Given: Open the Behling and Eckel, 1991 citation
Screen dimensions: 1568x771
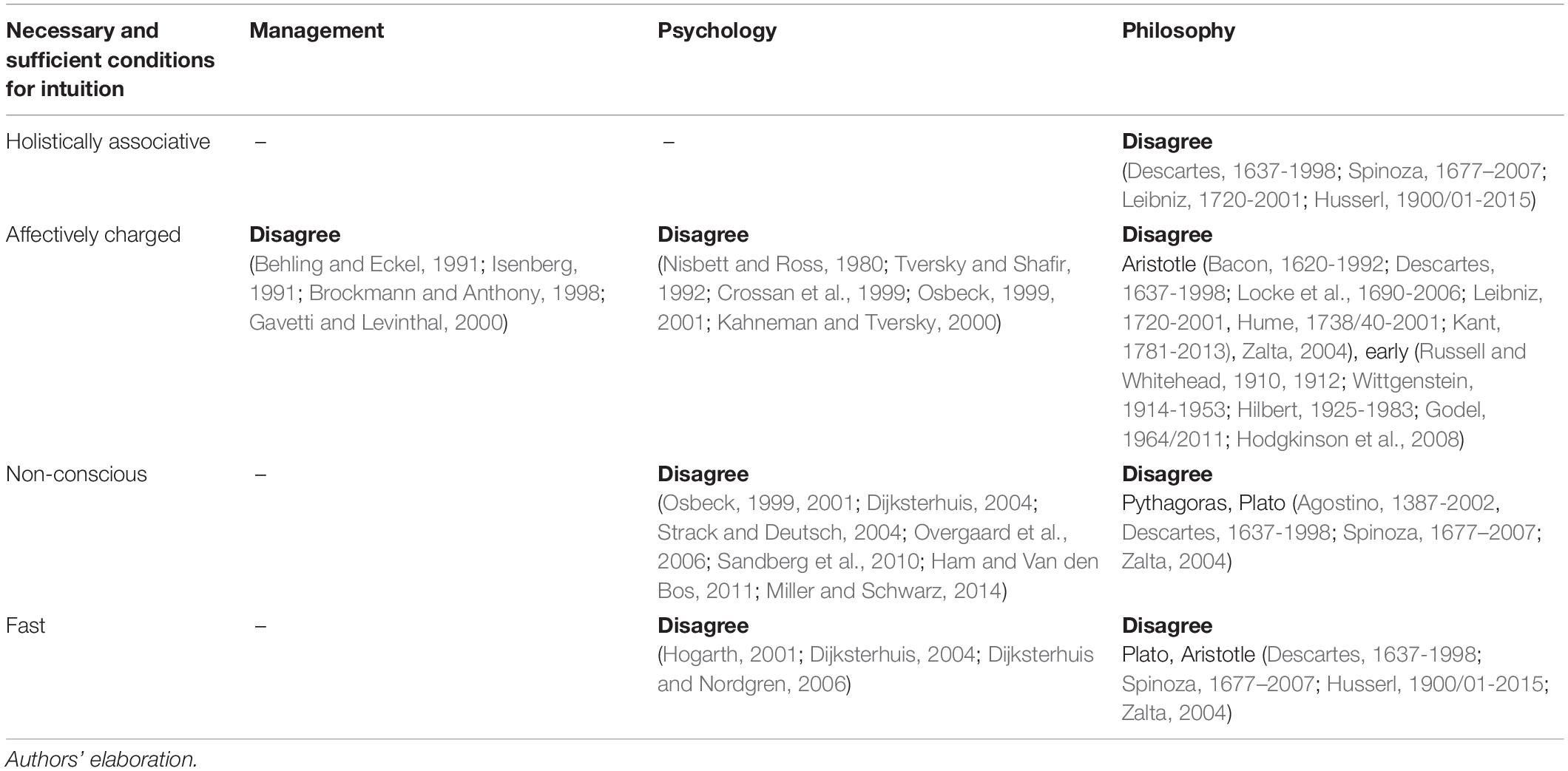Looking at the screenshot, I should click(366, 264).
